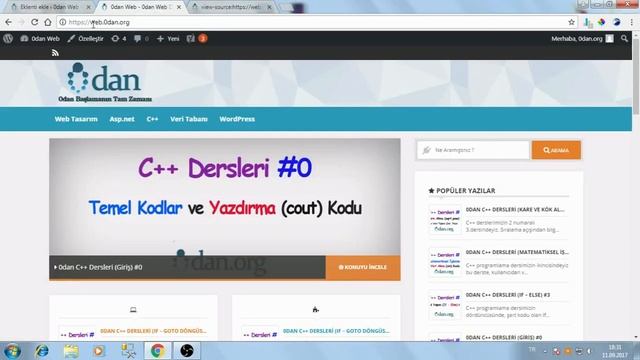Open Merhaba, 0dan.org account menu
The width and height of the screenshot is (640, 360).
click(x=582, y=38)
